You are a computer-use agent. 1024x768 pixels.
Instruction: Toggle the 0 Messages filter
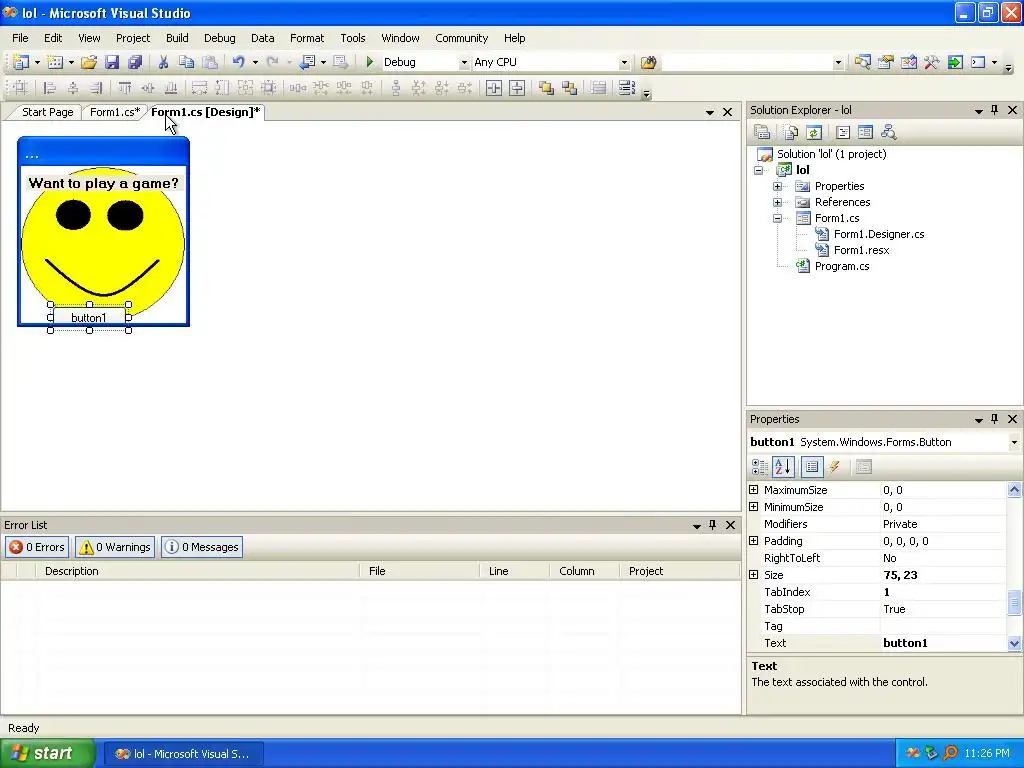(202, 547)
